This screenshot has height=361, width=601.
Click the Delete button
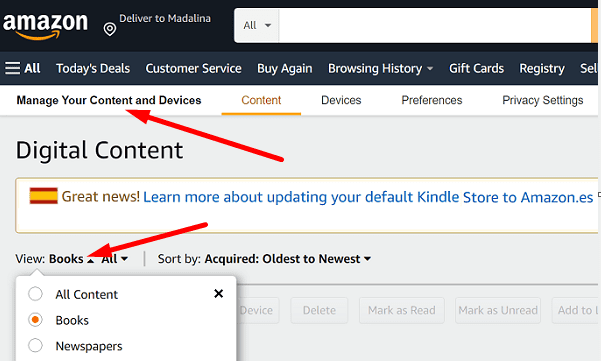319,310
